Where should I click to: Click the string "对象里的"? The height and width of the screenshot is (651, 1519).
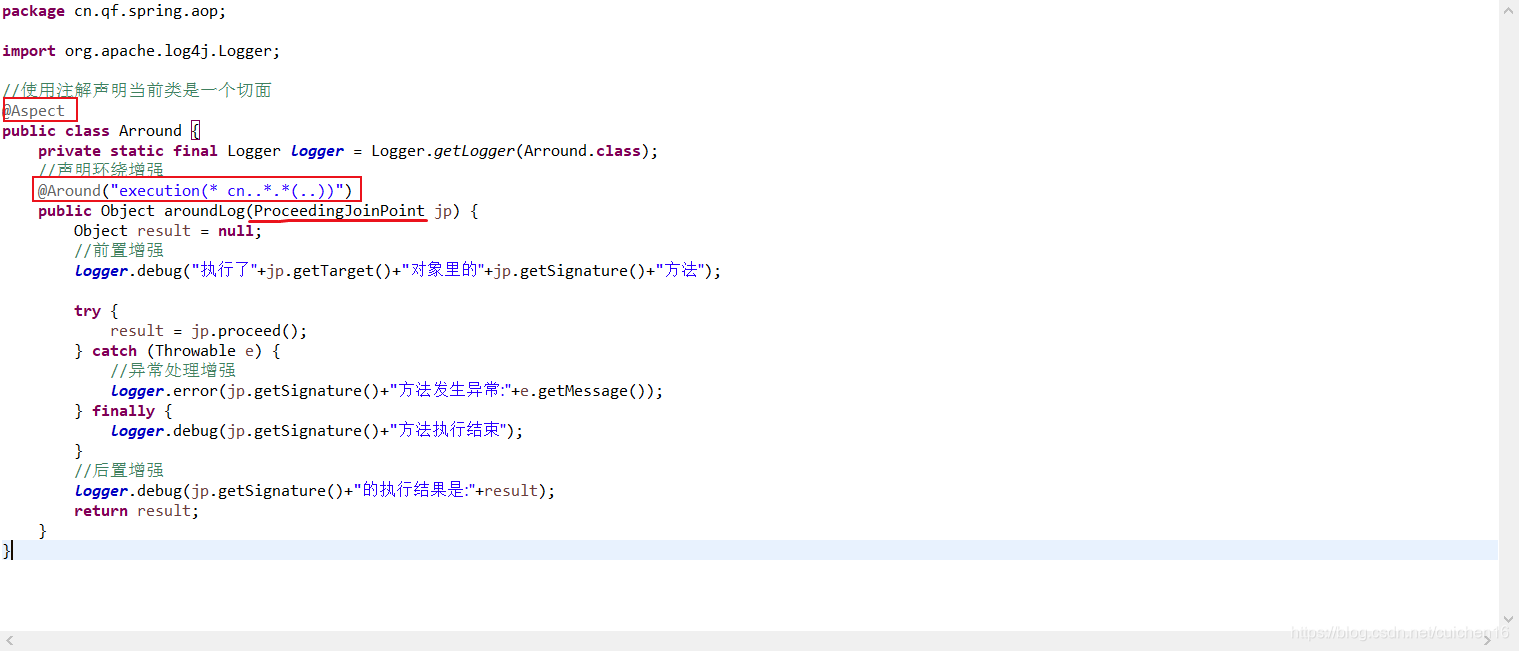(x=442, y=271)
